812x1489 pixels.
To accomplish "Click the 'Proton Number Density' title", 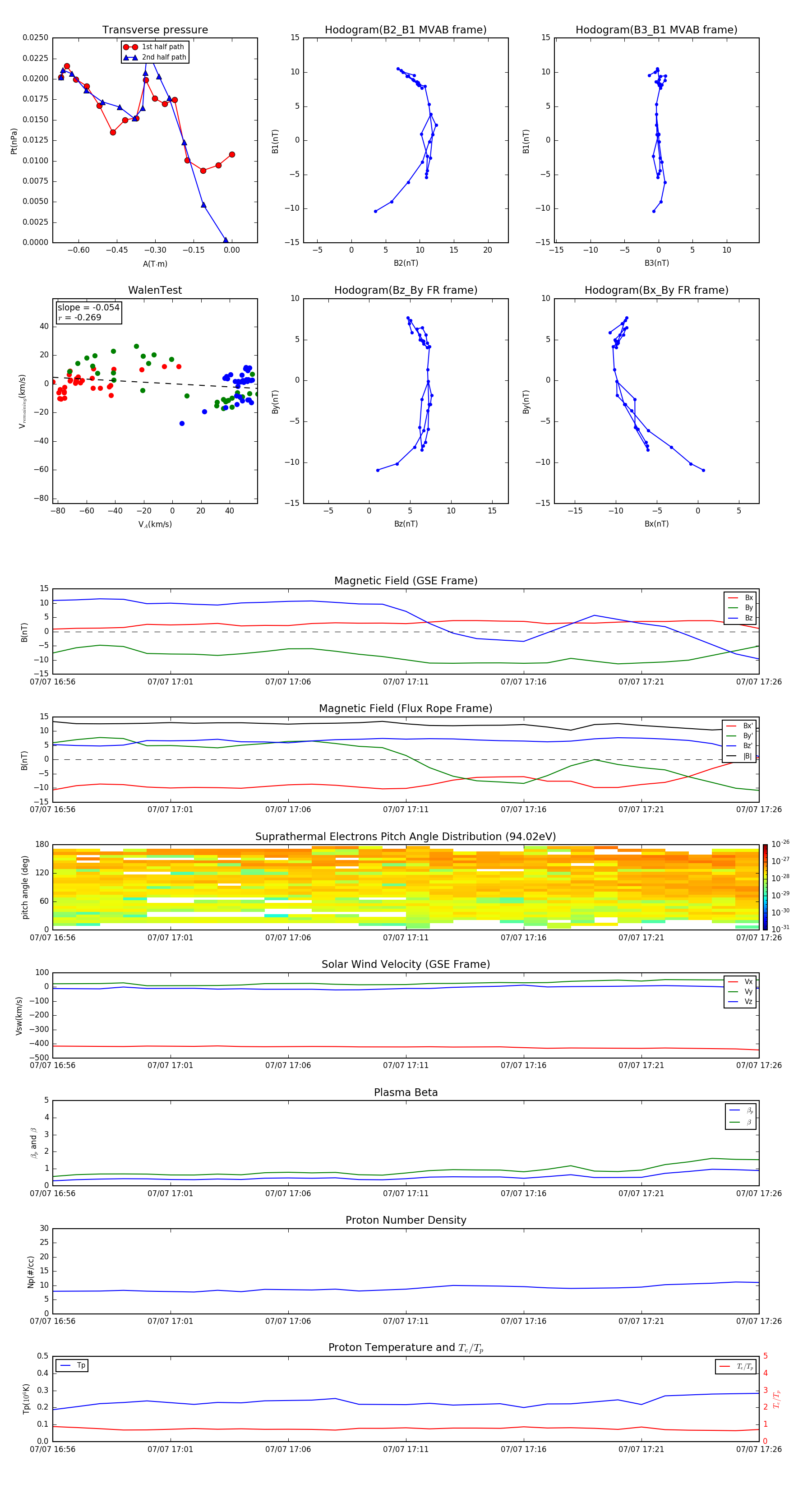I will click(x=406, y=1220).
